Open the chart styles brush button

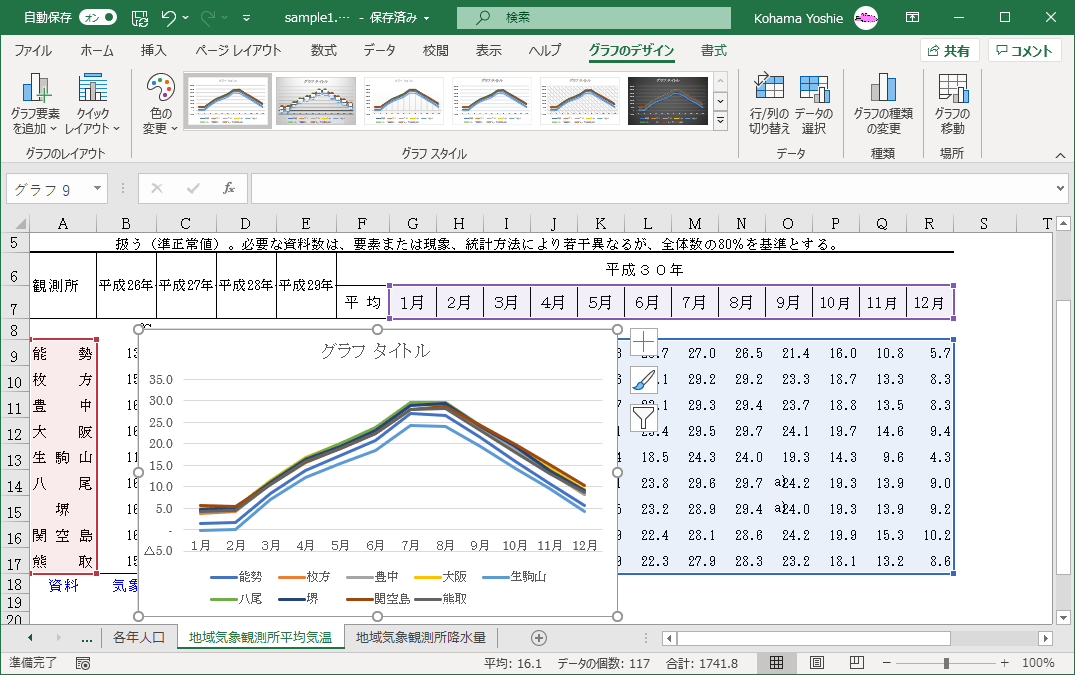point(644,380)
